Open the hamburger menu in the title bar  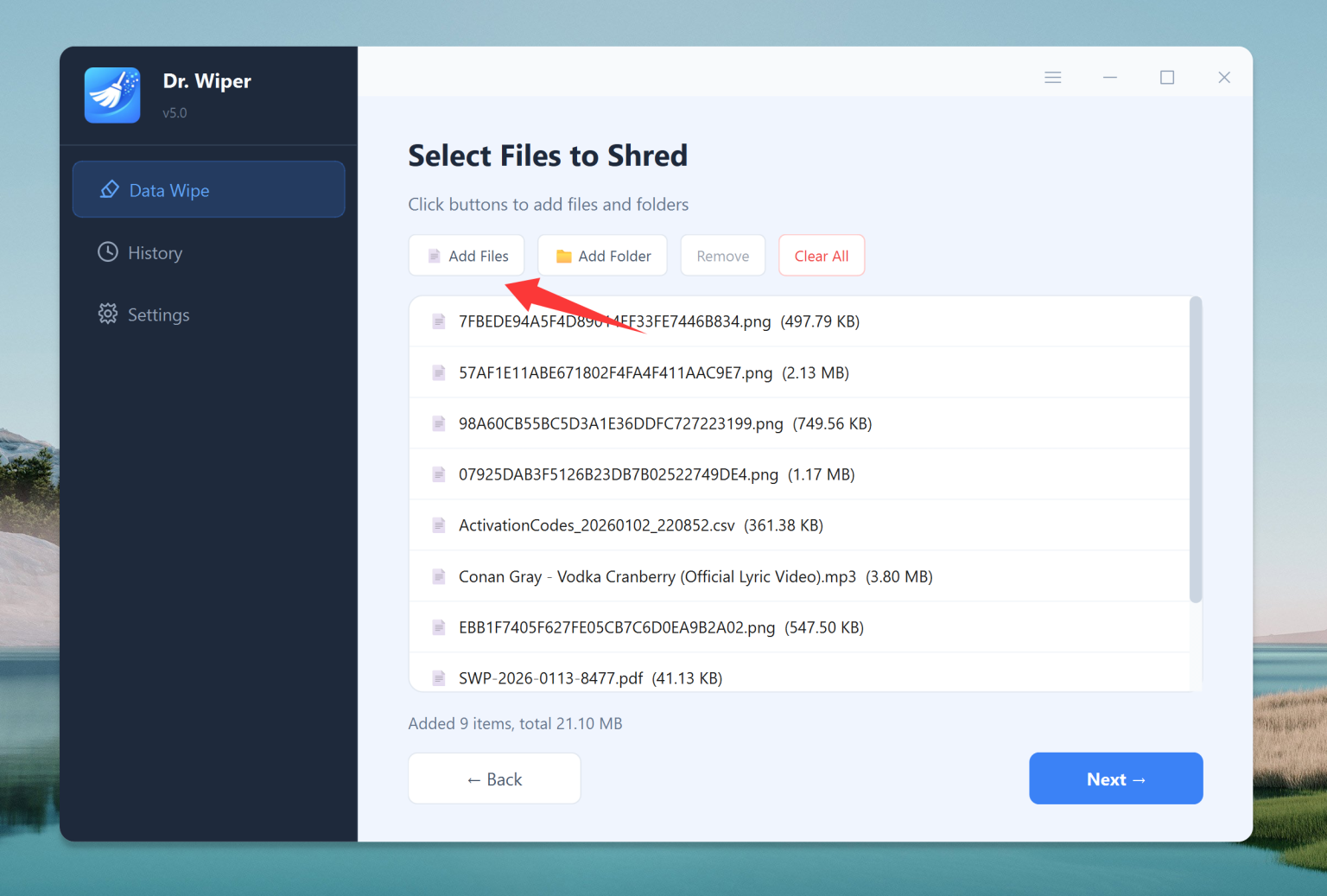(1052, 77)
